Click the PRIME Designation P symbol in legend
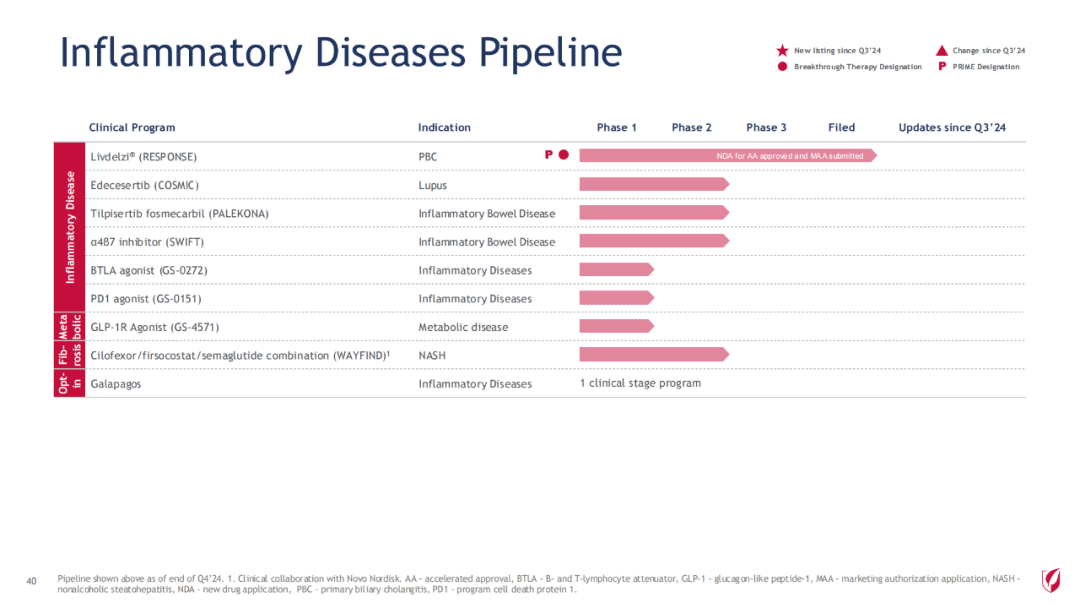Screen dimensions: 1080x608 coord(942,67)
